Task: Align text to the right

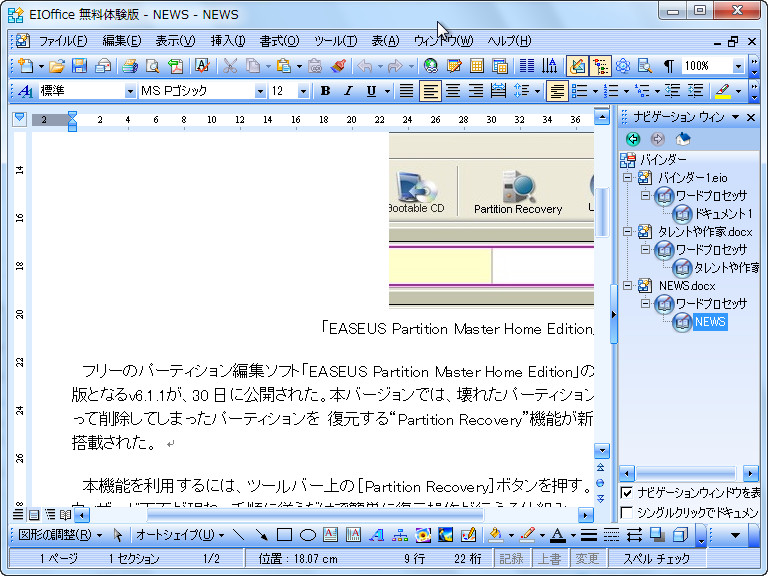Action: pos(476,91)
